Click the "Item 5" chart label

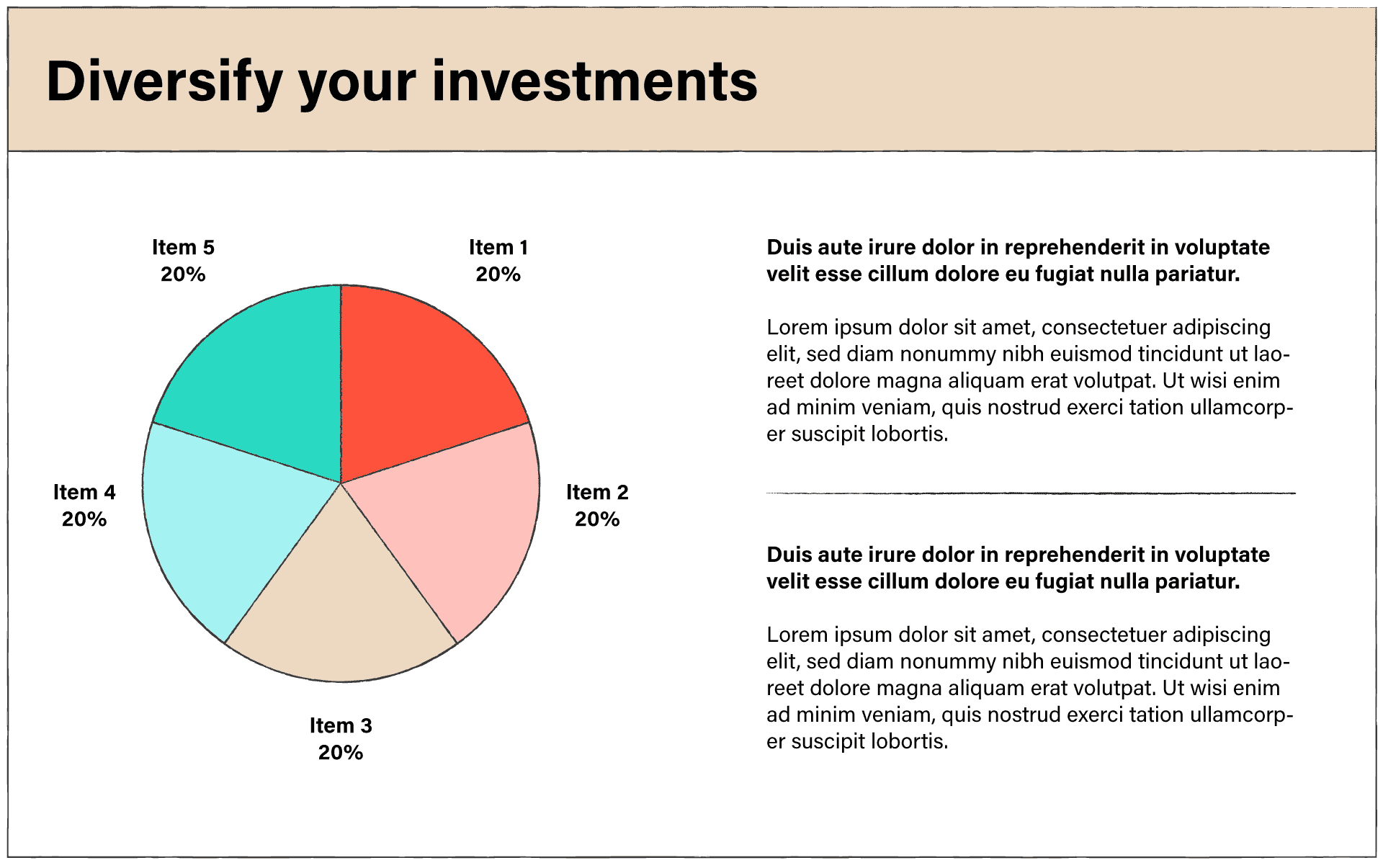pos(183,248)
